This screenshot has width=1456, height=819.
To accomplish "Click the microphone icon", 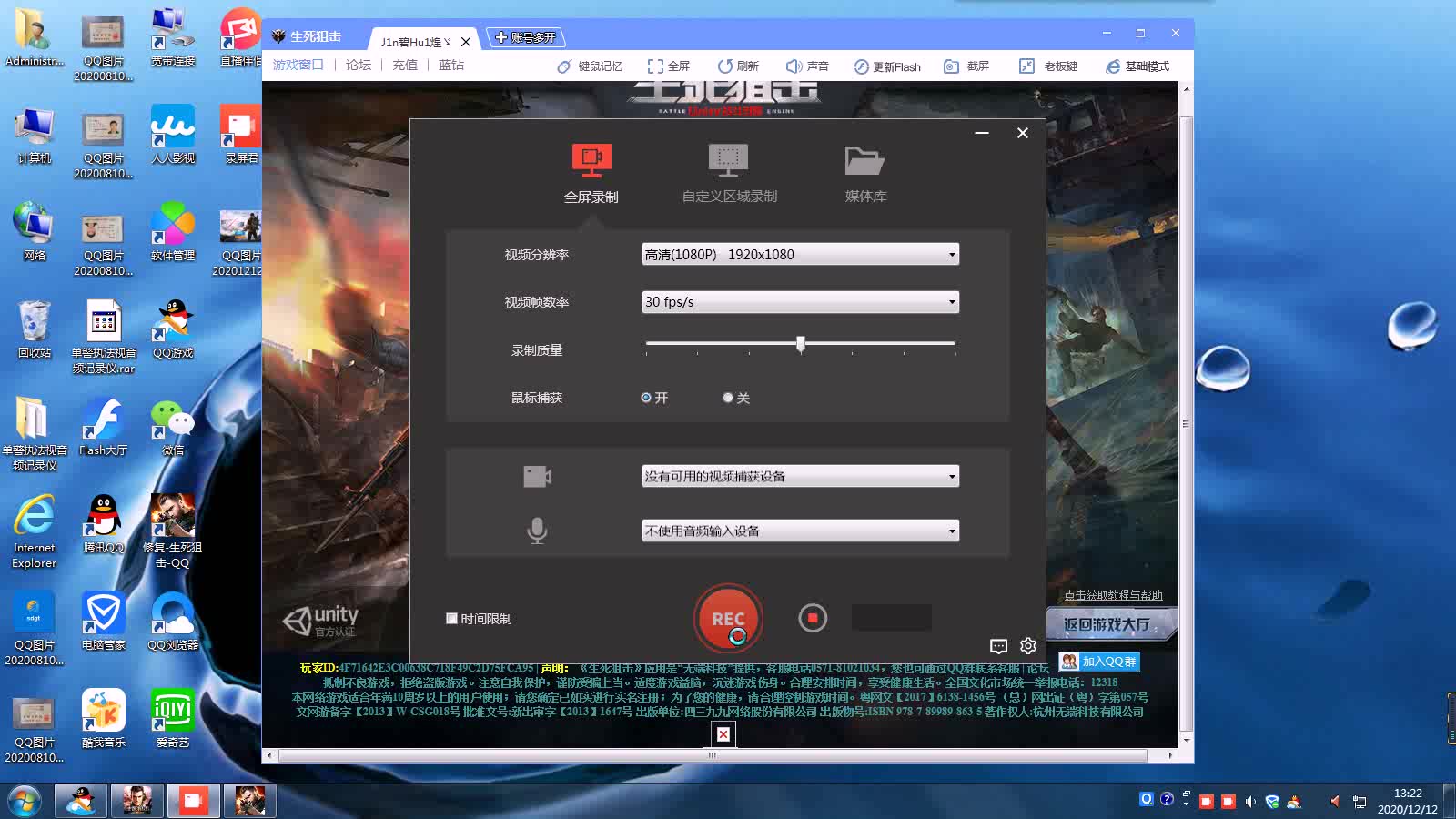I will pos(537,531).
